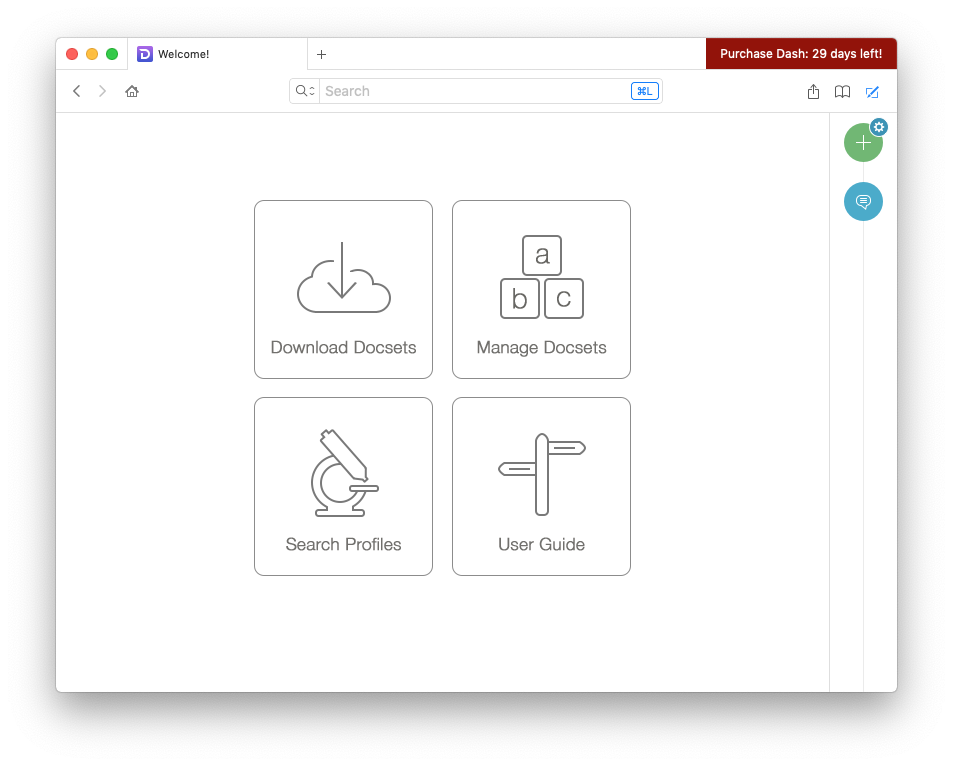
Task: Minimize window with yellow button
Action: (x=92, y=54)
